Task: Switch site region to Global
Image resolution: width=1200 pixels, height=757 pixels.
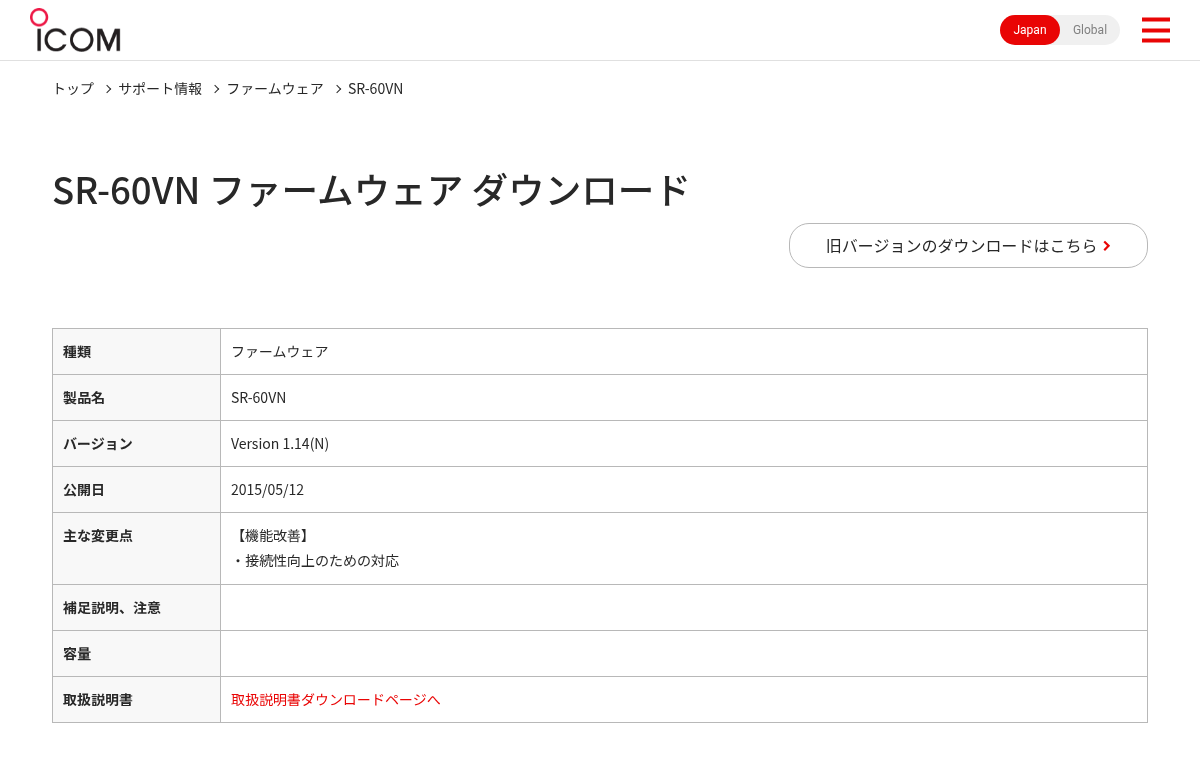Action: point(1089,30)
